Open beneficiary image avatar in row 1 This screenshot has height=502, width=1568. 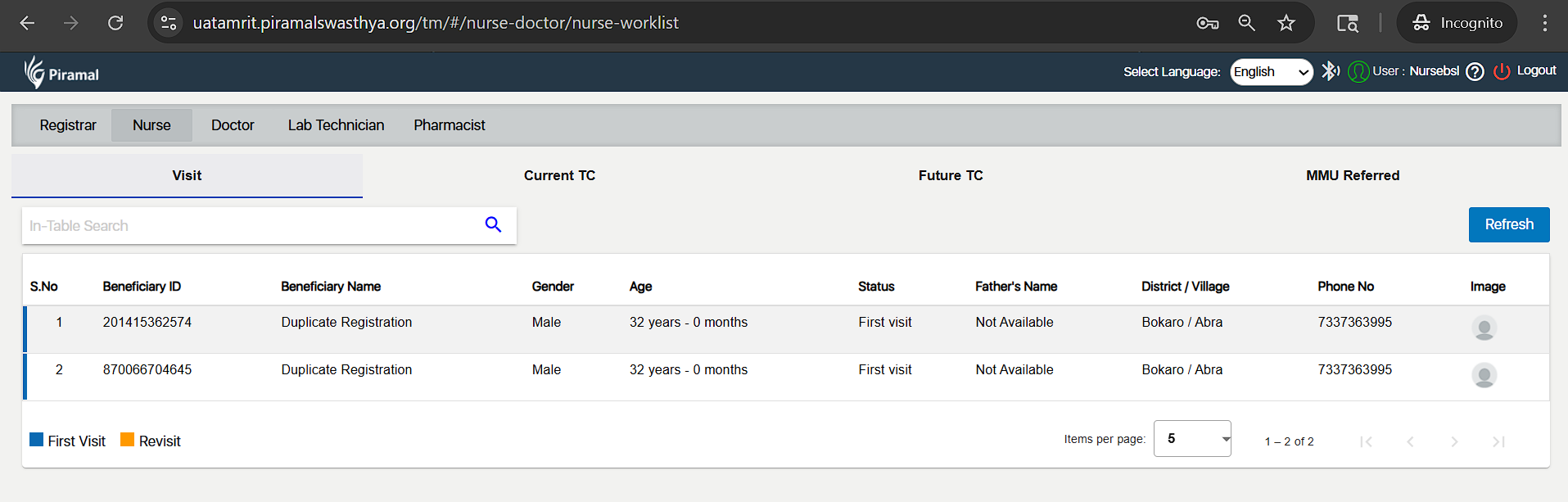coord(1484,328)
